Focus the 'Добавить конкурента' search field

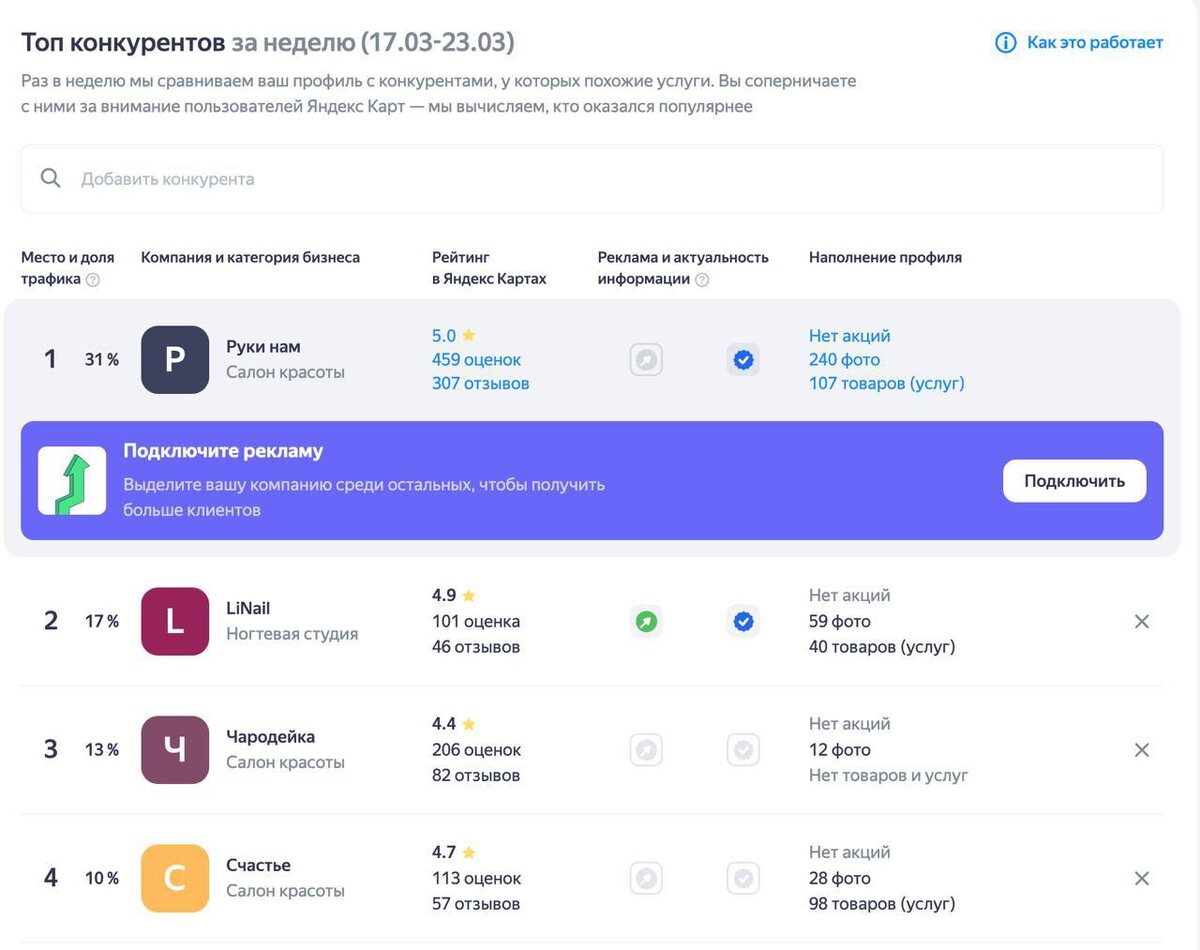tap(592, 179)
